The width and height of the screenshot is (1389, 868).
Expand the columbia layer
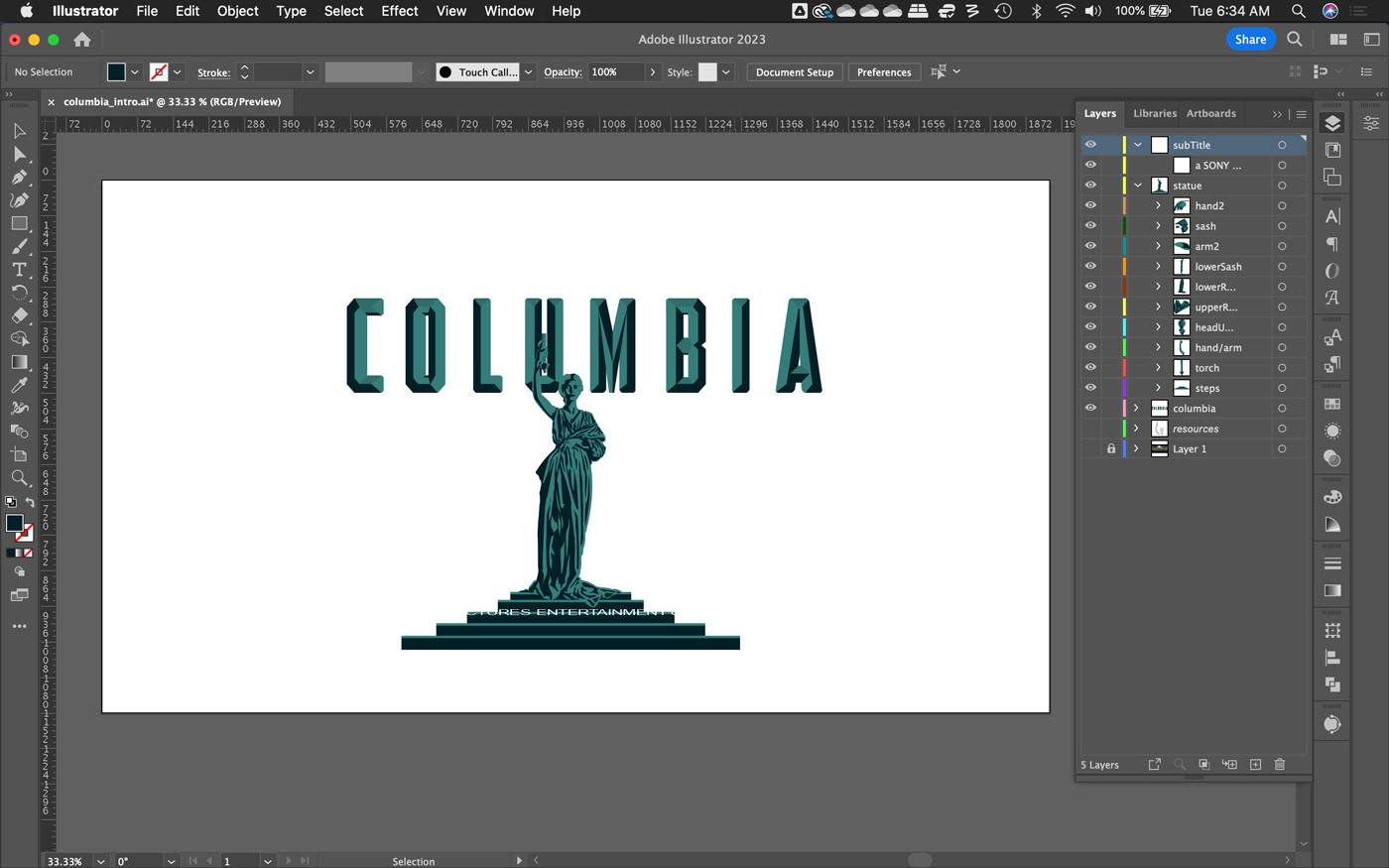coord(1137,408)
